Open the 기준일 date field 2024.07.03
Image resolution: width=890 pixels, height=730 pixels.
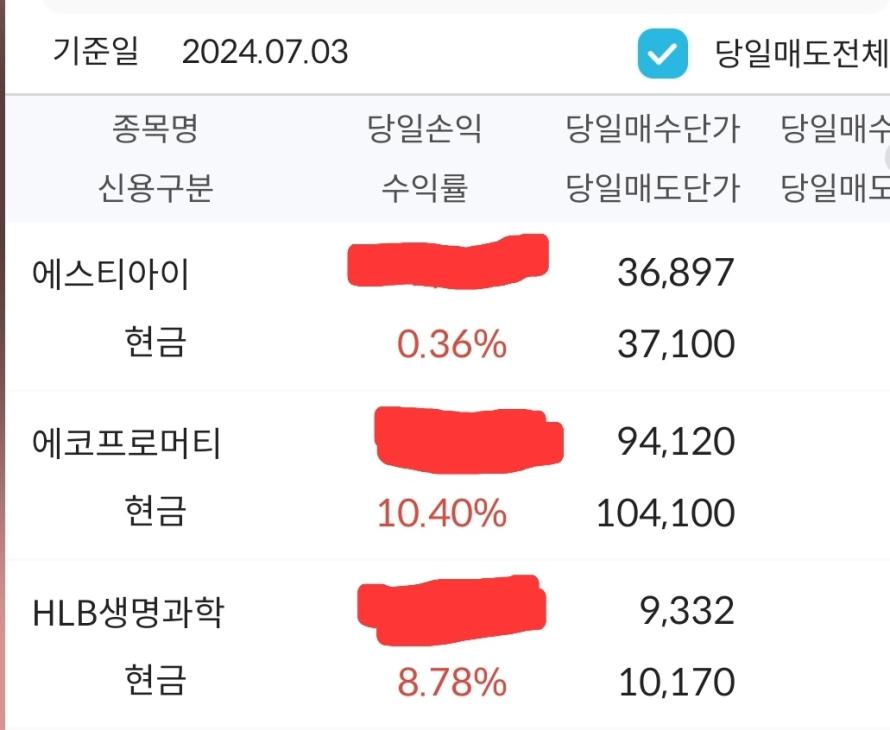[265, 51]
